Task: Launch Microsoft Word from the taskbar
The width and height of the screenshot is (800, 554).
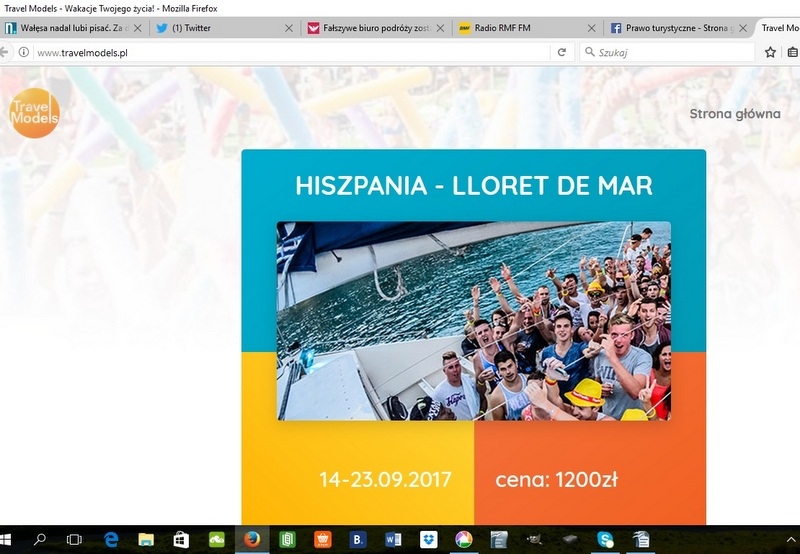Action: coord(393,539)
